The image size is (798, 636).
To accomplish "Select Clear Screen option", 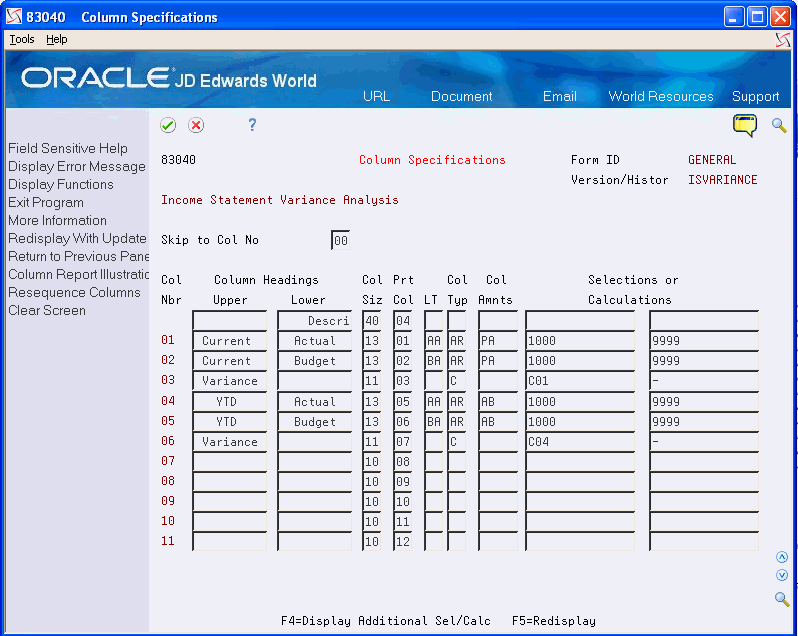I will 47,310.
